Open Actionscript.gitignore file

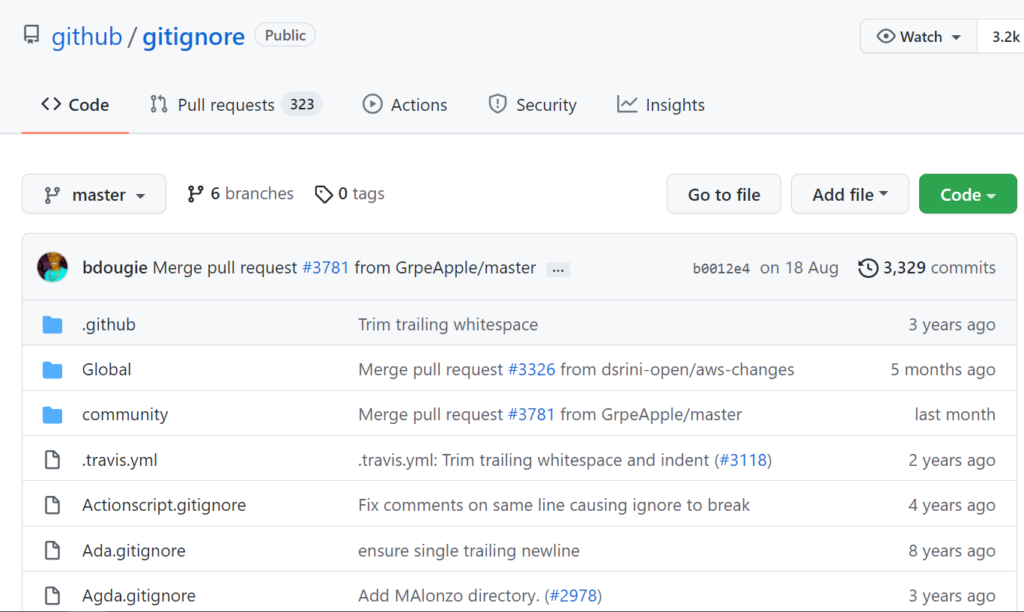164,506
